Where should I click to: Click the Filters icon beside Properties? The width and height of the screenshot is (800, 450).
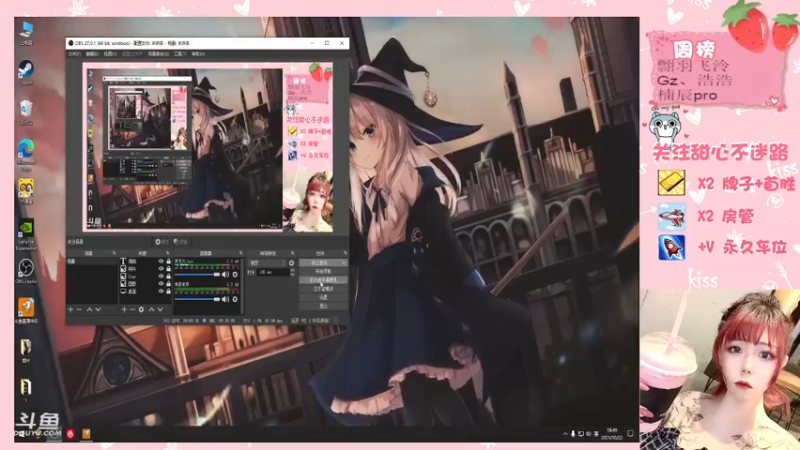click(x=176, y=242)
